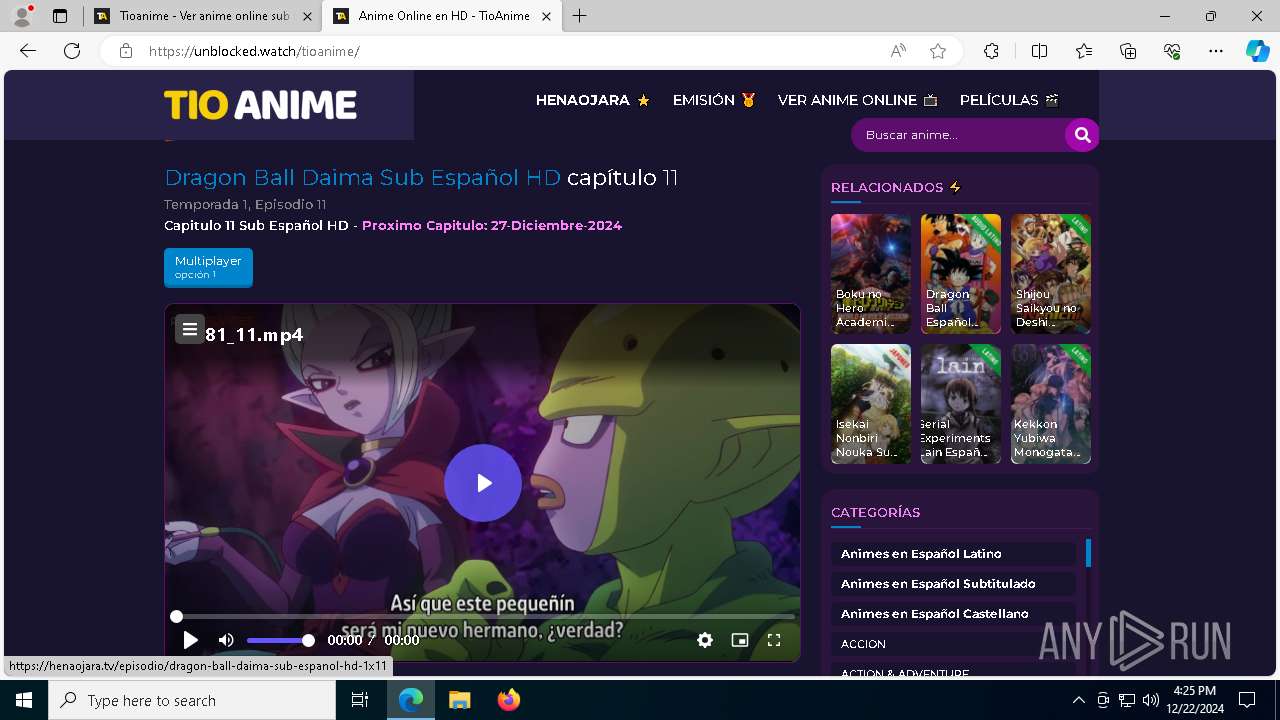The image size is (1280, 720).
Task: Open the video player settings gear
Action: point(705,640)
